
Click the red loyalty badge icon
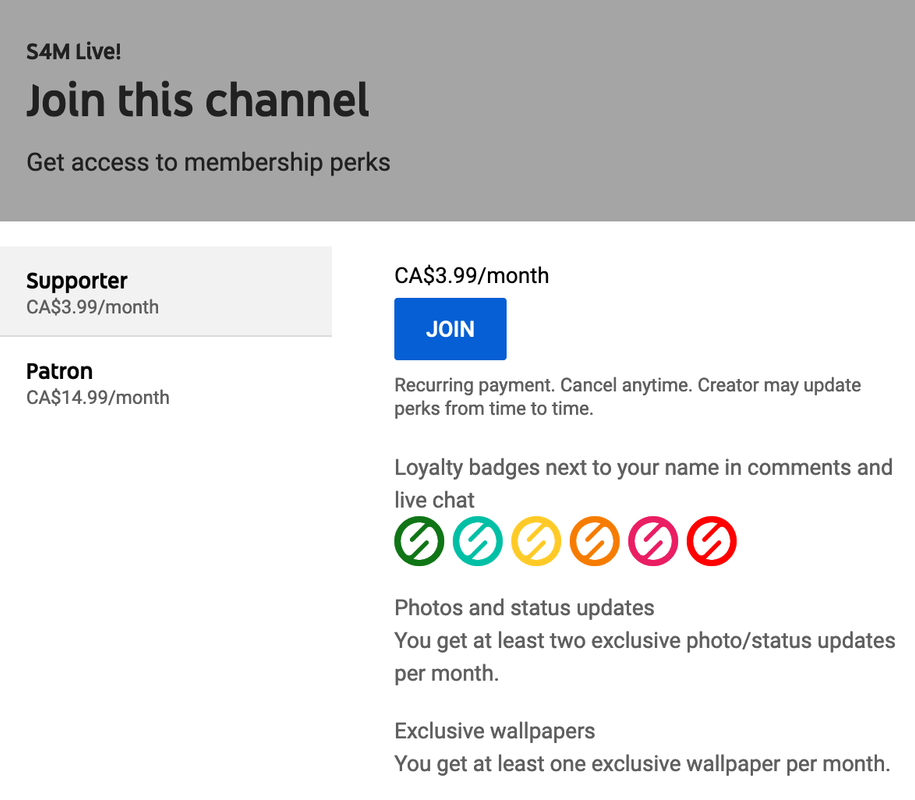(711, 541)
